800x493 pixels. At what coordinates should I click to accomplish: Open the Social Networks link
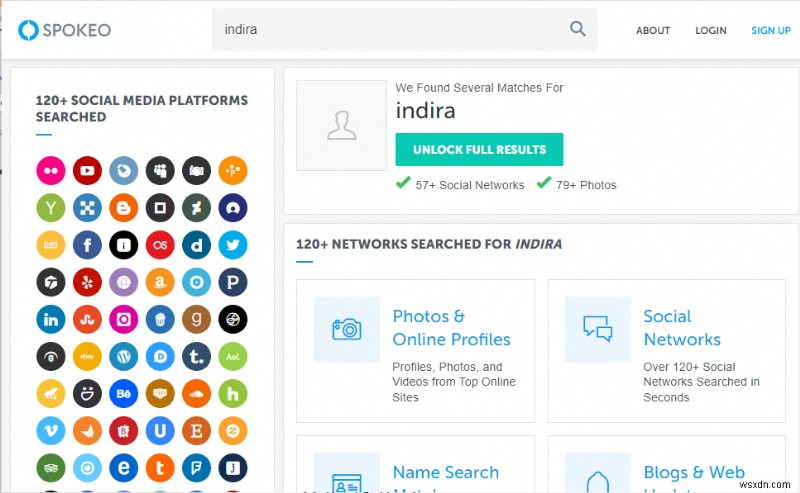(x=682, y=328)
